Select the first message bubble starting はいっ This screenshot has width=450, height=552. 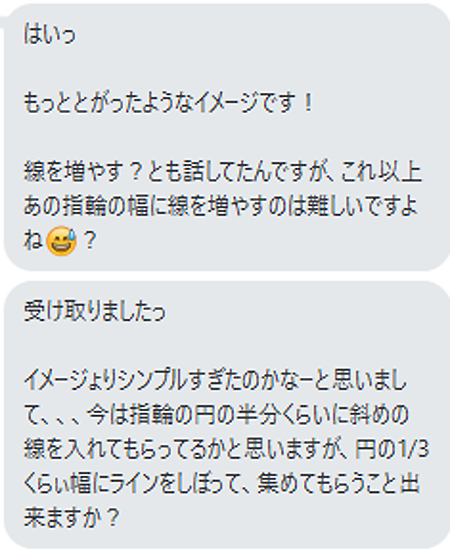coord(227,137)
